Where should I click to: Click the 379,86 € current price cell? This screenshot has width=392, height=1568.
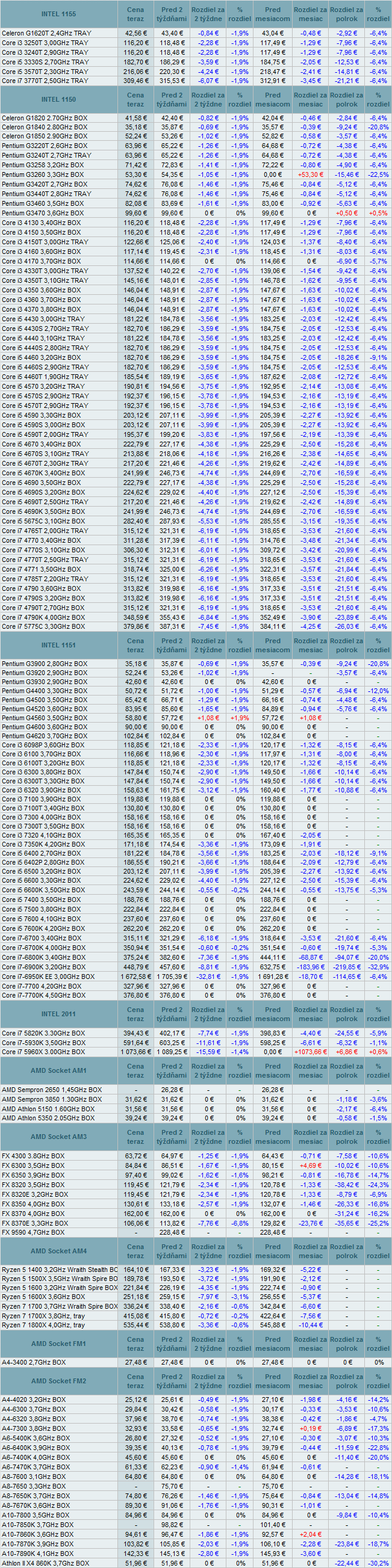[135, 626]
